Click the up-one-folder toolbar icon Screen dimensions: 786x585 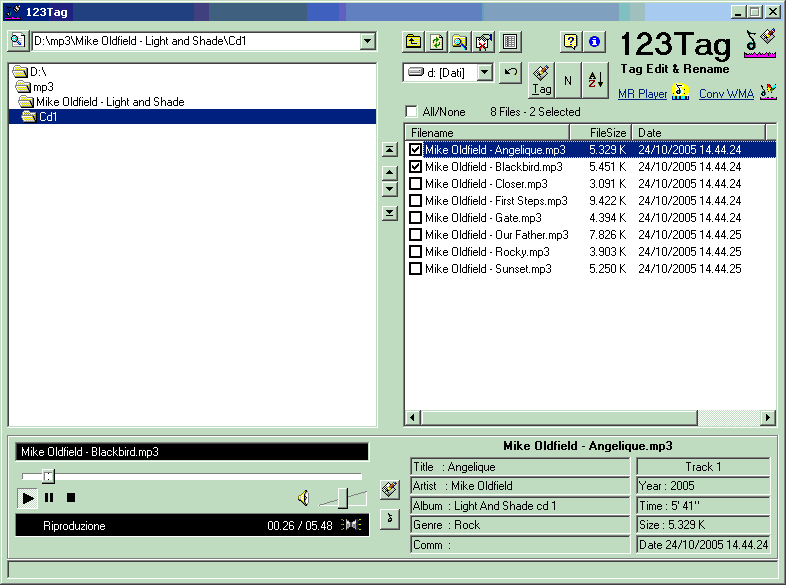point(413,42)
